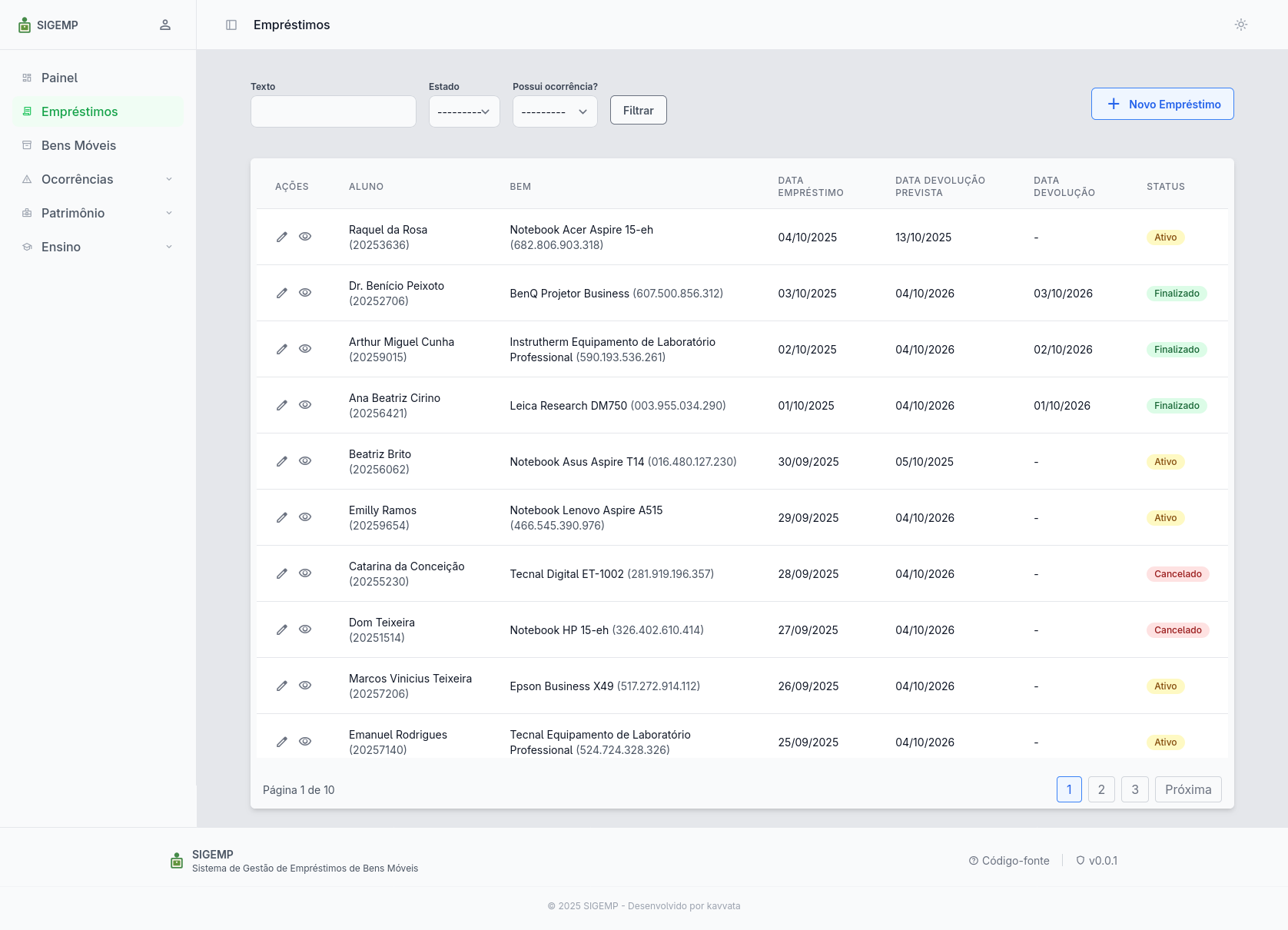Go to Painel in sidebar
1288x930 pixels.
(98, 78)
